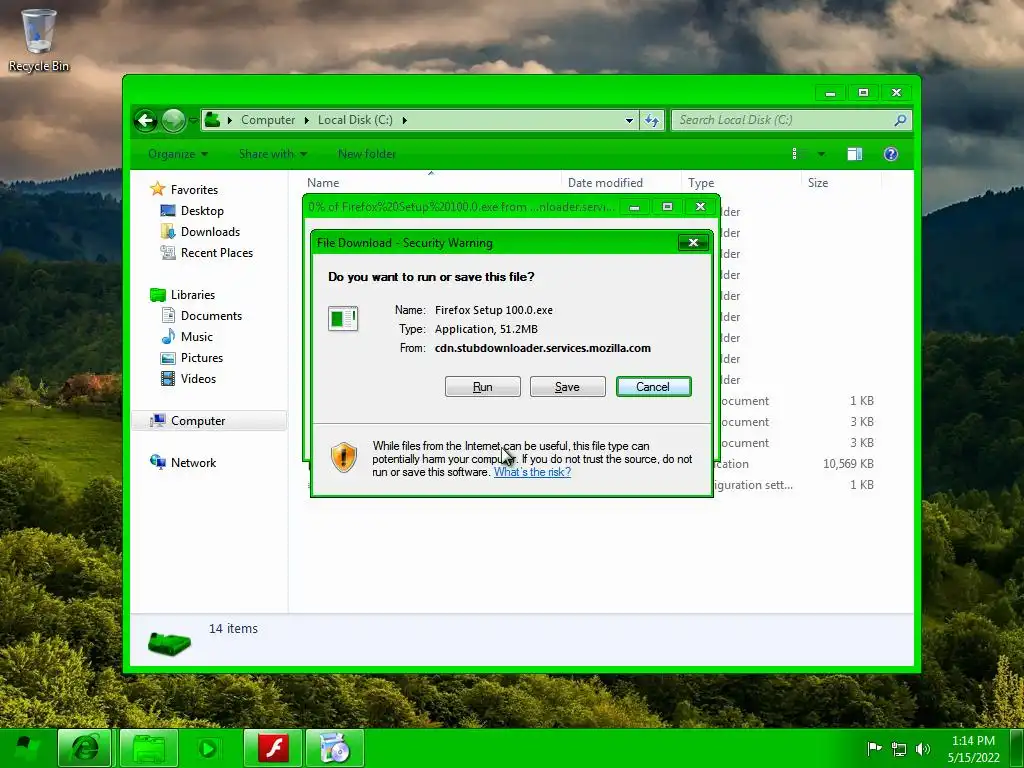The height and width of the screenshot is (768, 1024).
Task: Select Network in navigation pane
Action: 193,462
